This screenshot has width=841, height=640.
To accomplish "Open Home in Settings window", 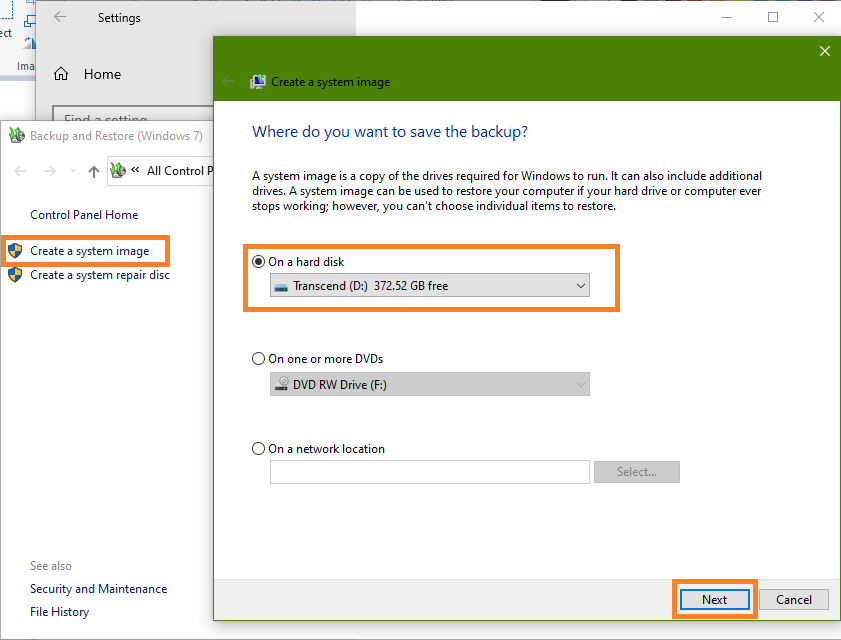I will [x=102, y=74].
